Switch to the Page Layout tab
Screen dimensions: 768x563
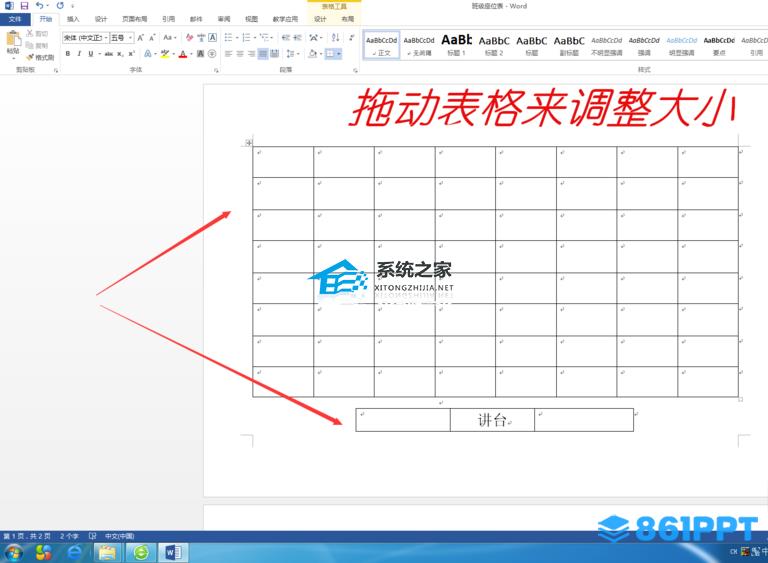click(x=134, y=19)
